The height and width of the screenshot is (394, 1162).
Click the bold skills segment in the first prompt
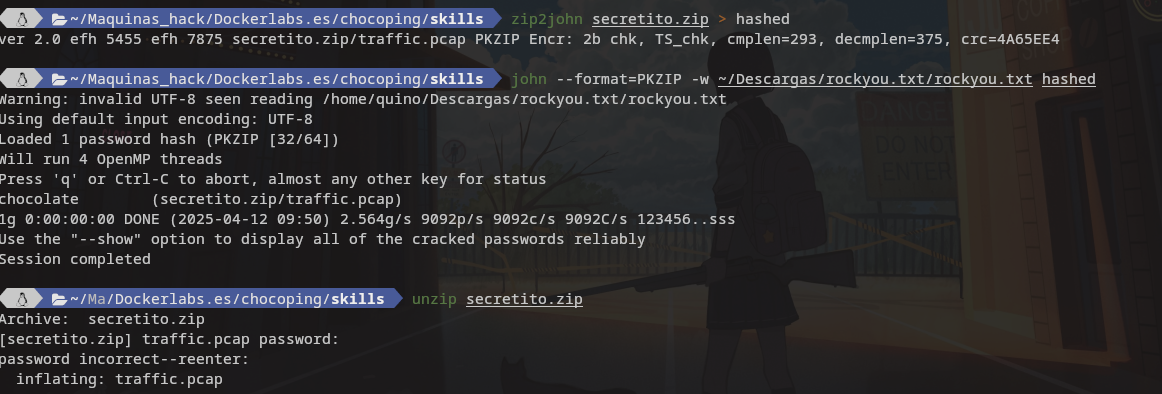456,19
